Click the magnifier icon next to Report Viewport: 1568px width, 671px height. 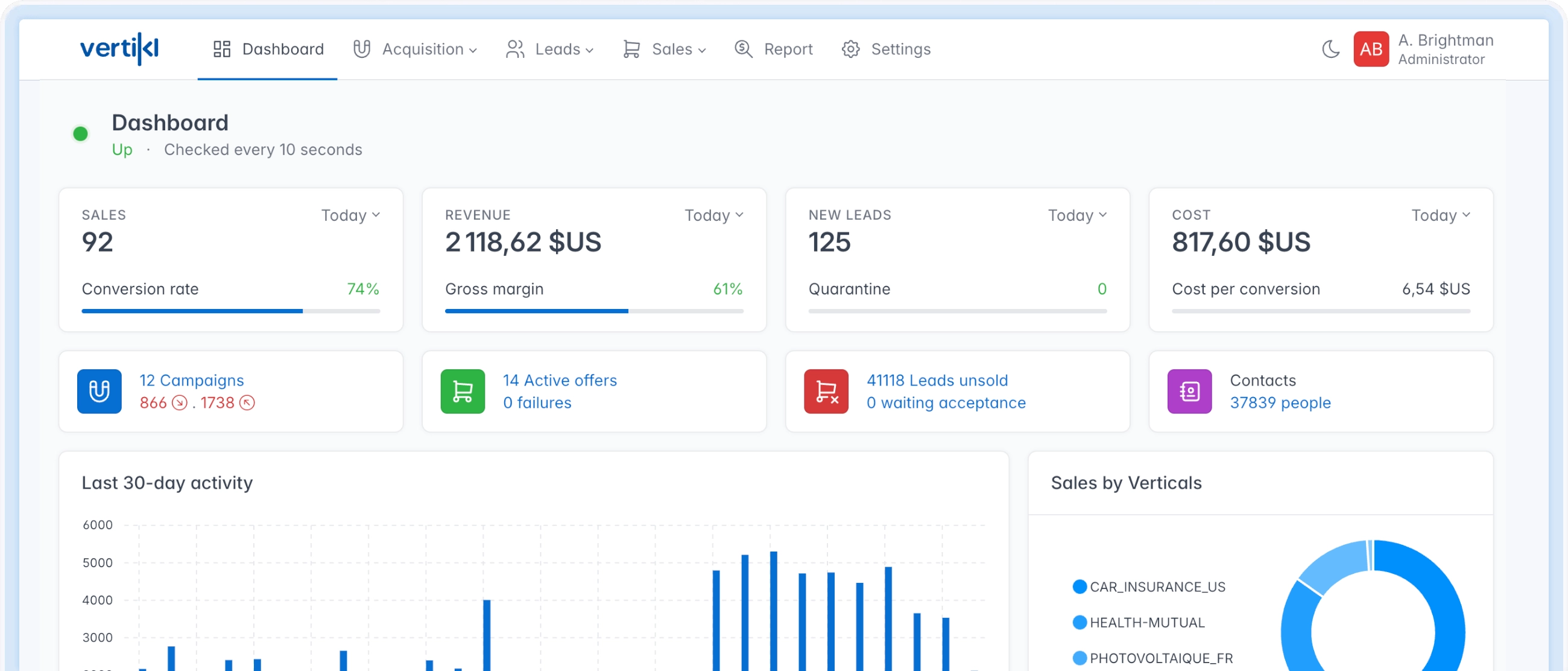coord(743,49)
